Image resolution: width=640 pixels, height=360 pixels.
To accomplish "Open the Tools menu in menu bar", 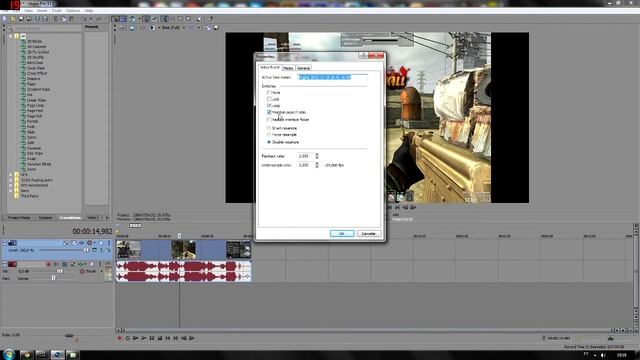I will [56, 11].
